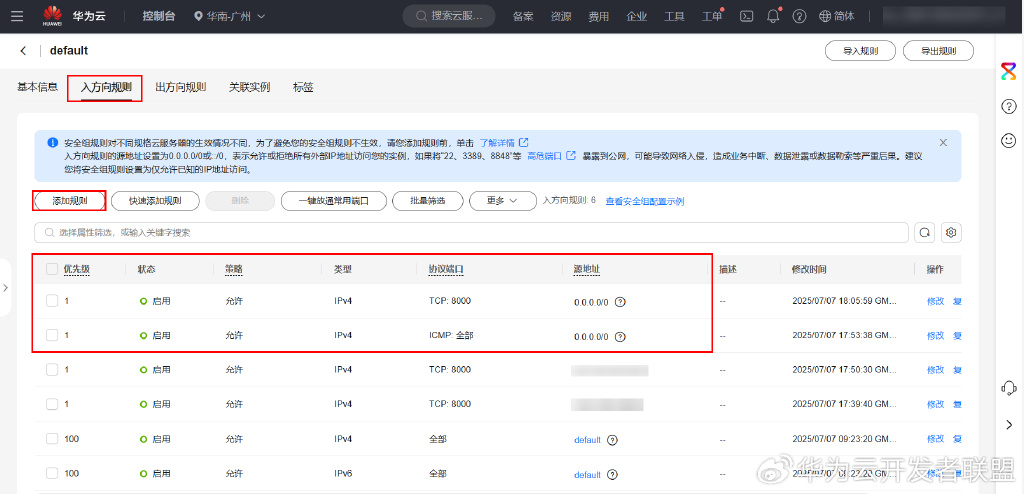Viewport: 1024px width, 494px height.
Task: Click help icon next to 0.0.0.0/0 in TCP: 8000 row
Action: pos(620,302)
